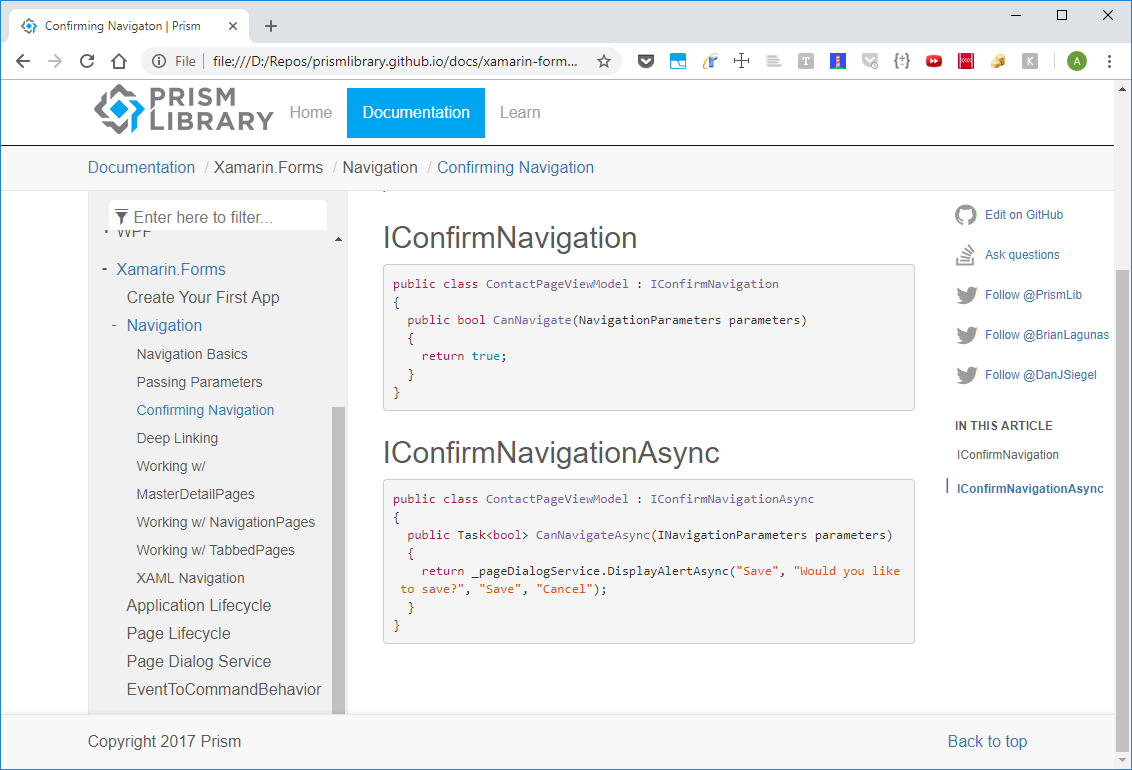This screenshot has height=770, width=1132.
Task: Click Twitter bird beside Follow @DanJSiegel
Action: tap(967, 375)
